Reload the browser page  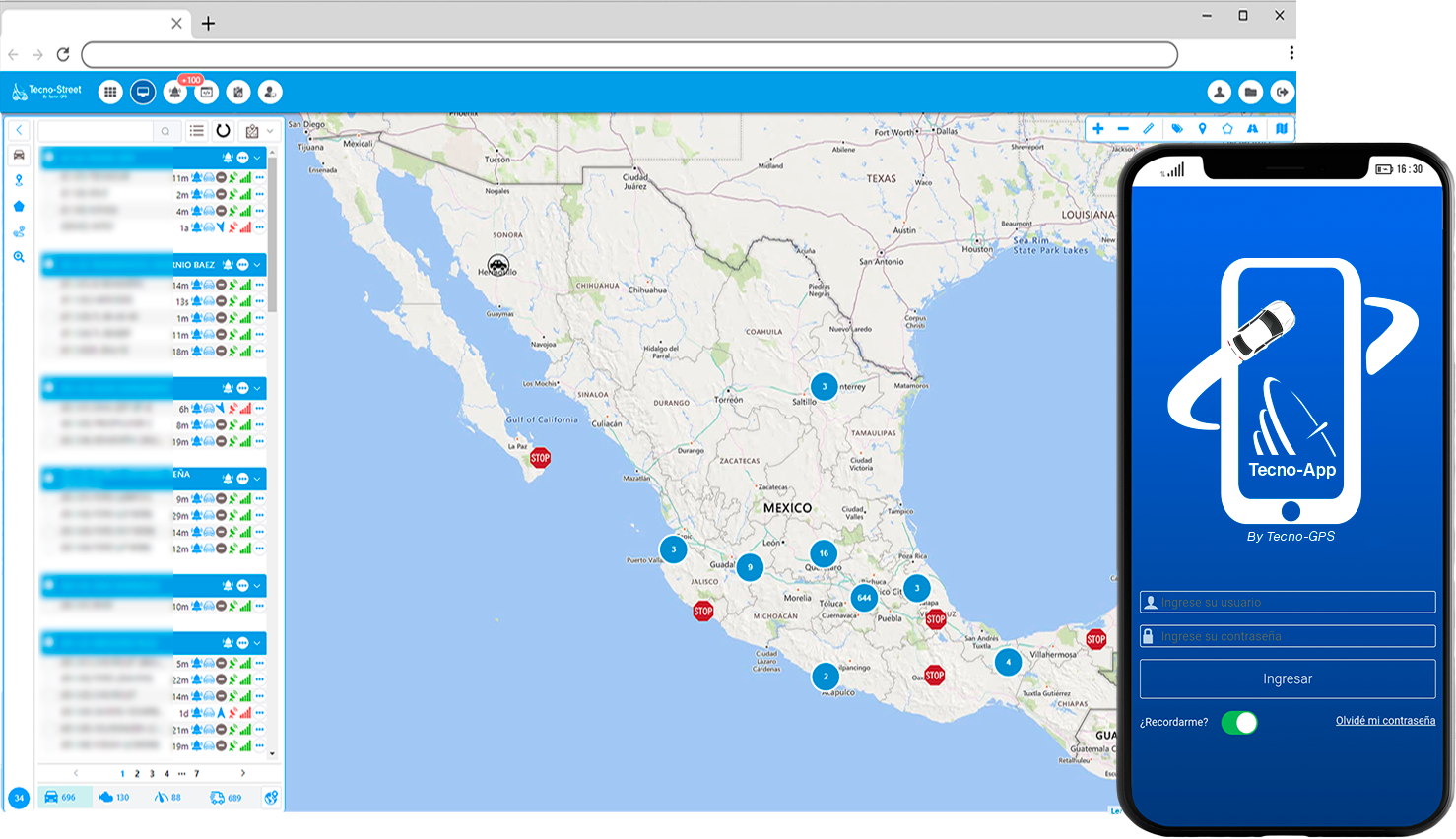tap(63, 54)
